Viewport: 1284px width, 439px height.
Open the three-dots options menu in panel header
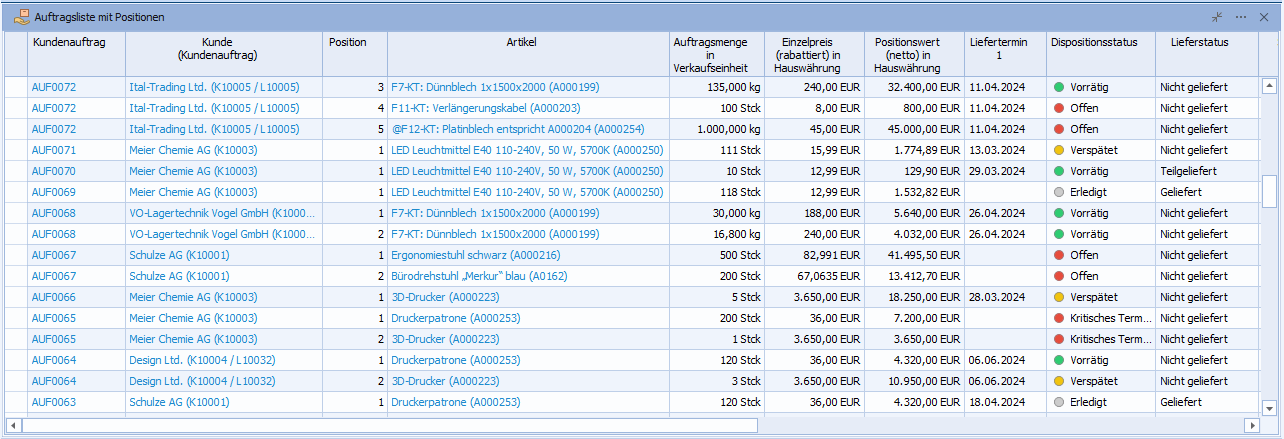coord(1241,17)
